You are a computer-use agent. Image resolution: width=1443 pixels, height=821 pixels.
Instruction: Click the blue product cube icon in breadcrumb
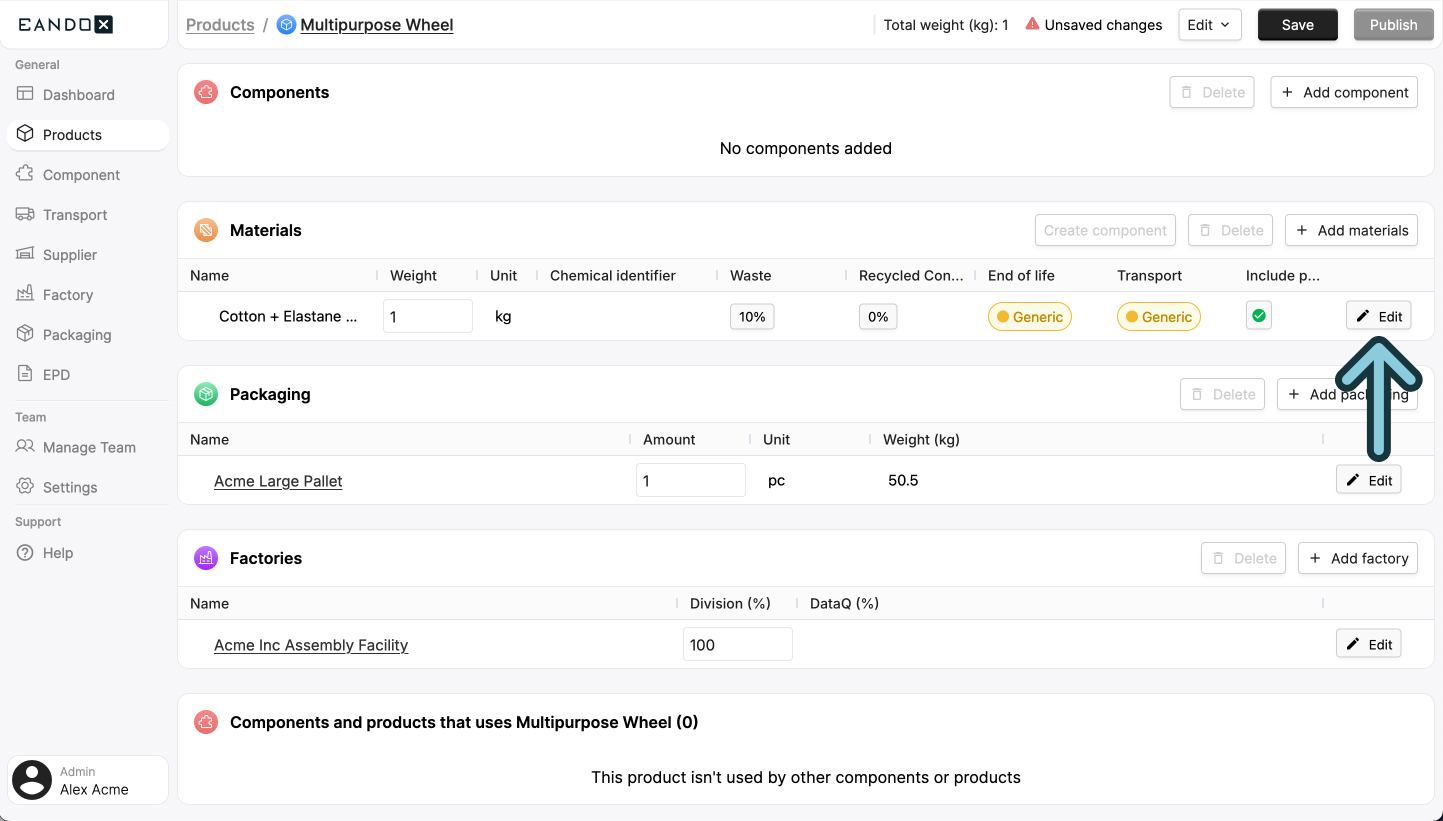pyautogui.click(x=286, y=25)
